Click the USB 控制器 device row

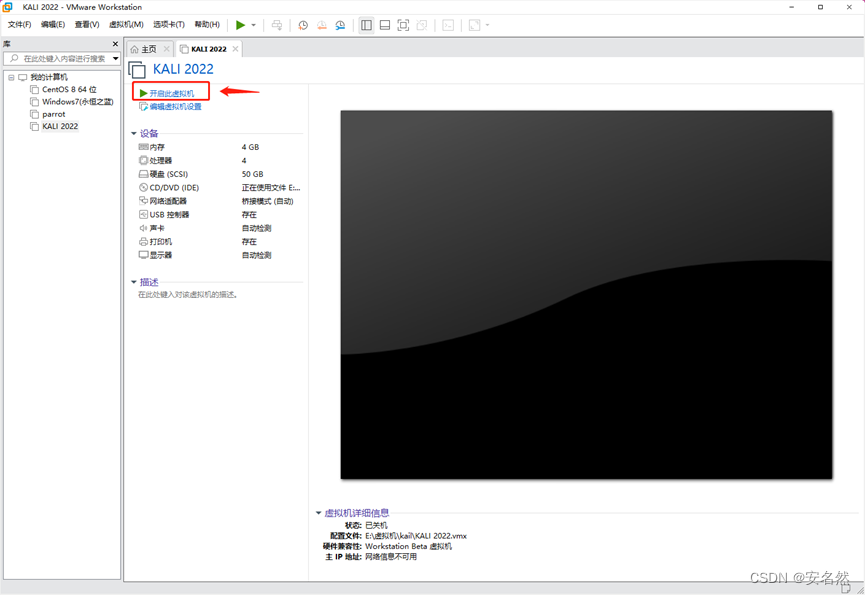pyautogui.click(x=220, y=215)
